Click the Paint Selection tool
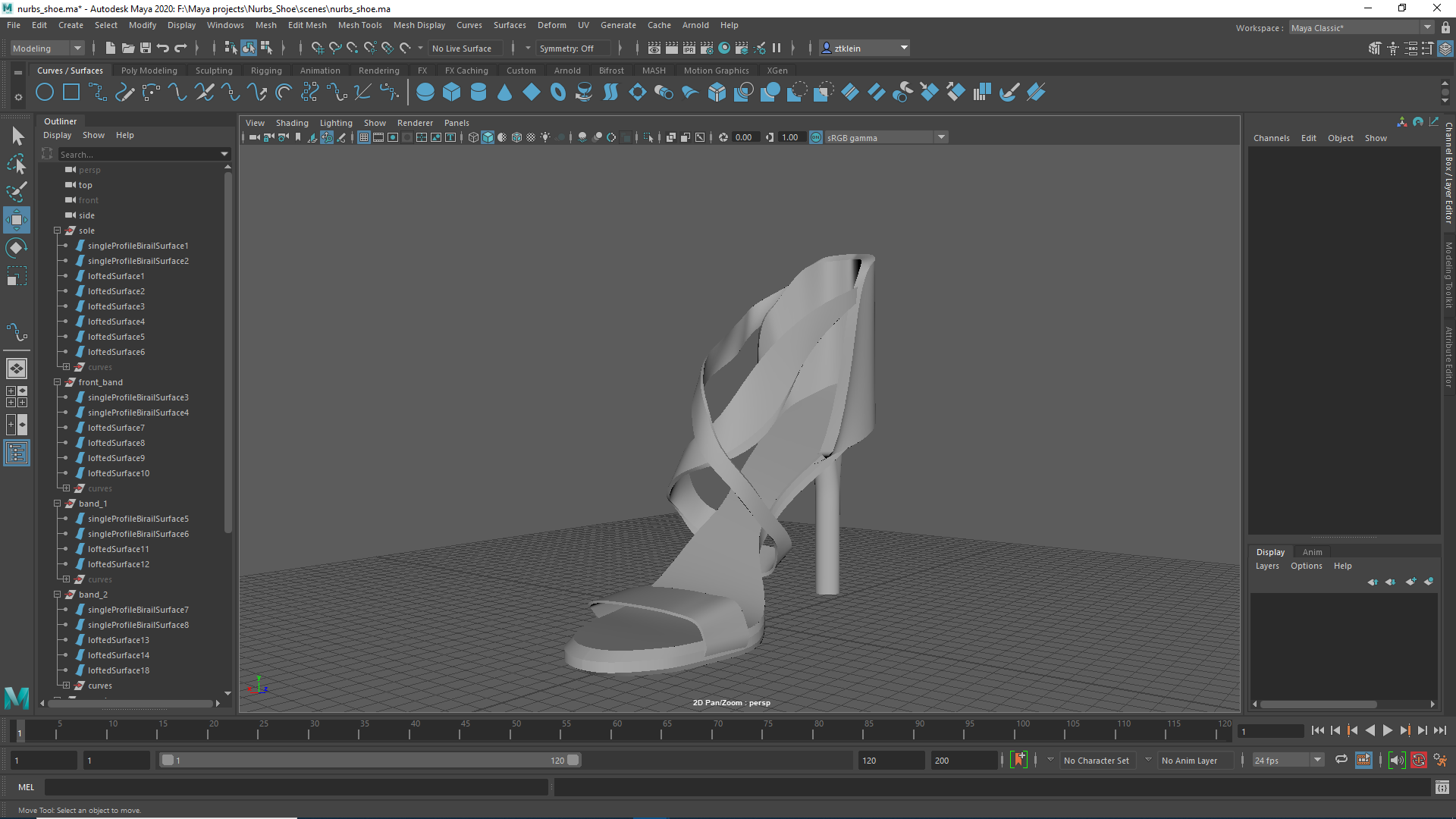The image size is (1456, 819). click(x=16, y=191)
